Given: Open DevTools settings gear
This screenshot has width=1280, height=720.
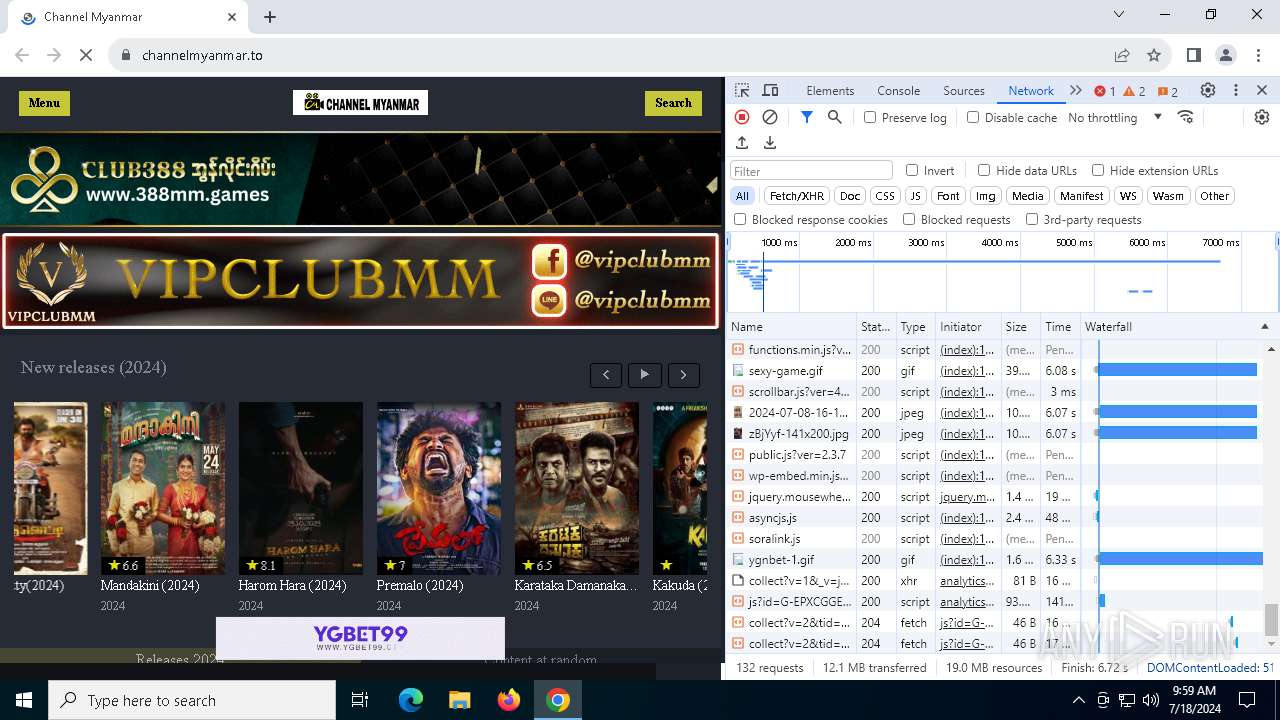Looking at the screenshot, I should point(1208,90).
